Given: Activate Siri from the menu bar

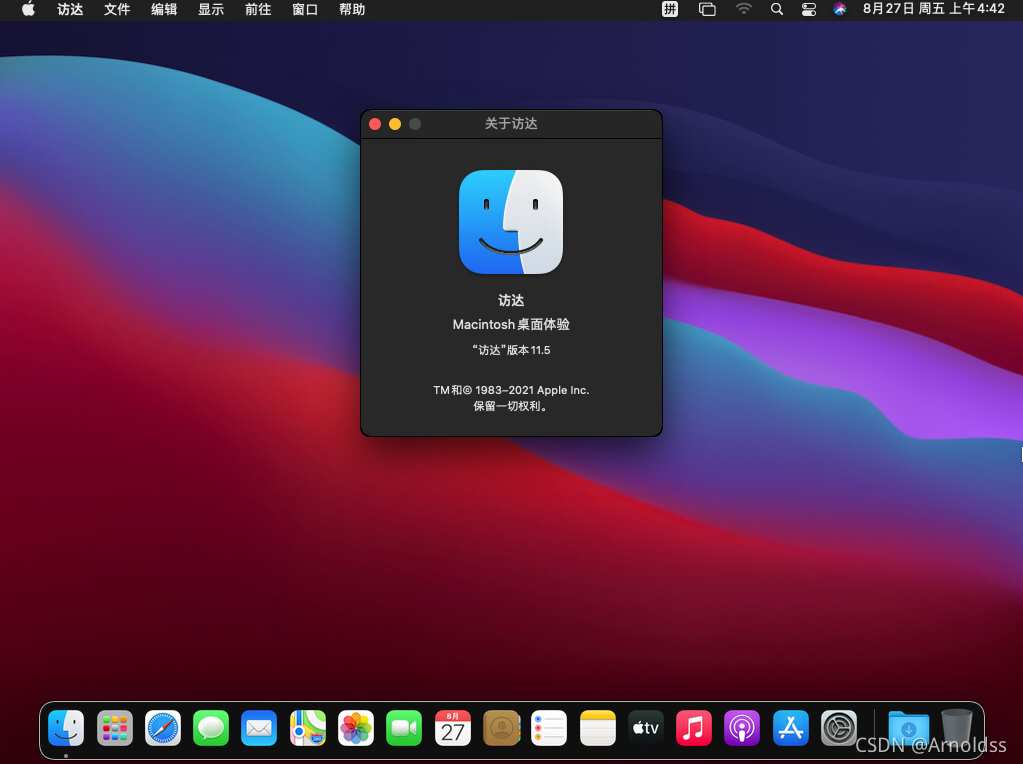Looking at the screenshot, I should 840,9.
